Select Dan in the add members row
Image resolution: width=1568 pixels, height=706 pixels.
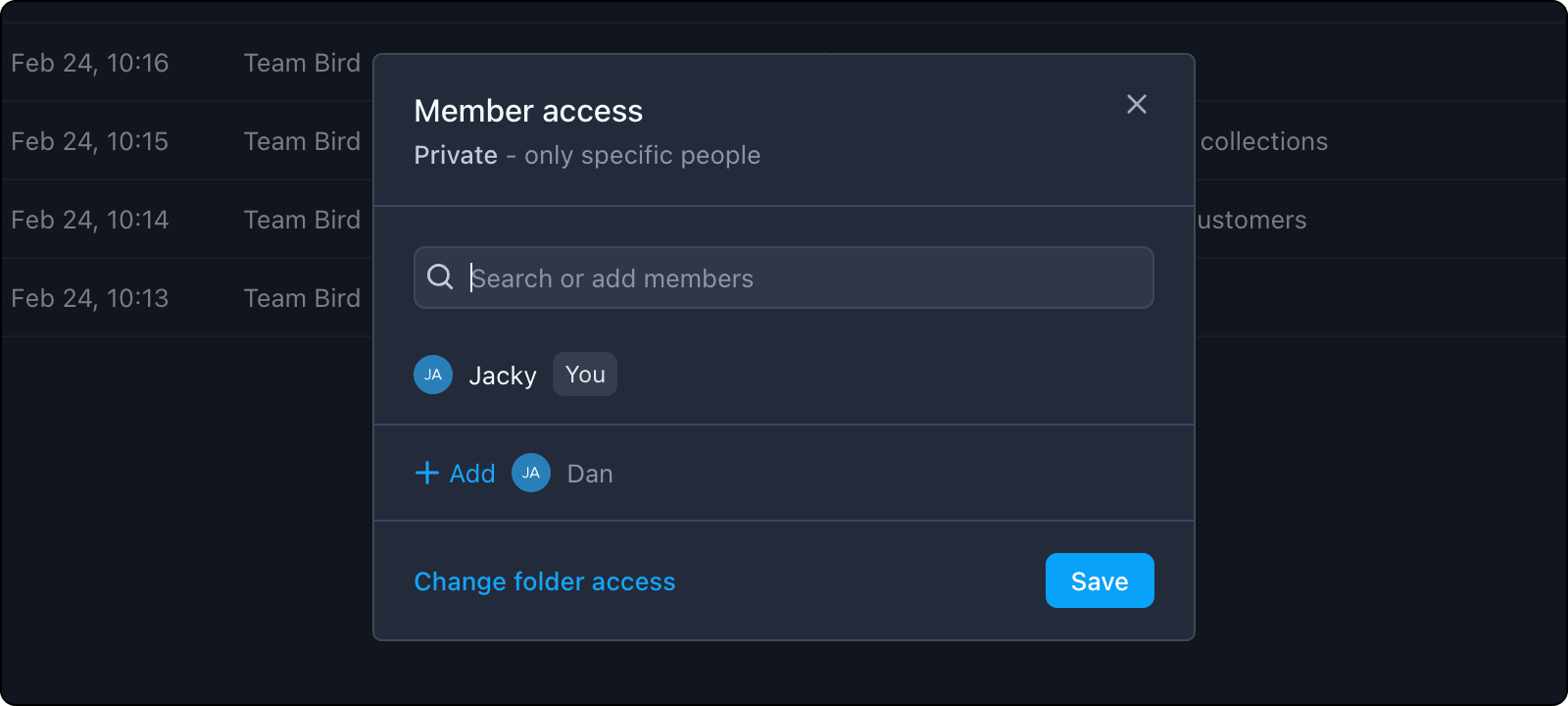pos(589,473)
